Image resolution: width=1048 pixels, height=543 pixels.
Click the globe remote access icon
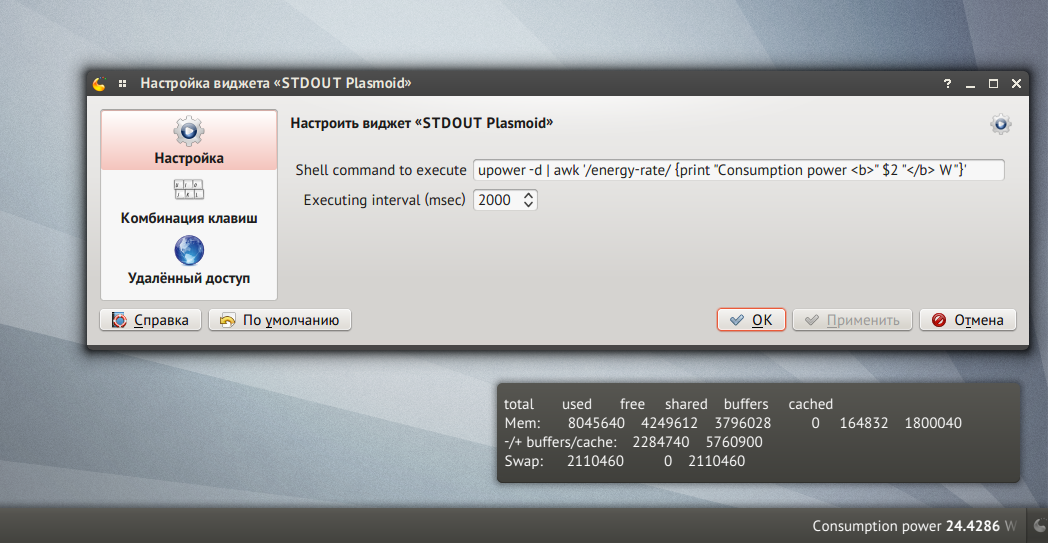coord(189,251)
